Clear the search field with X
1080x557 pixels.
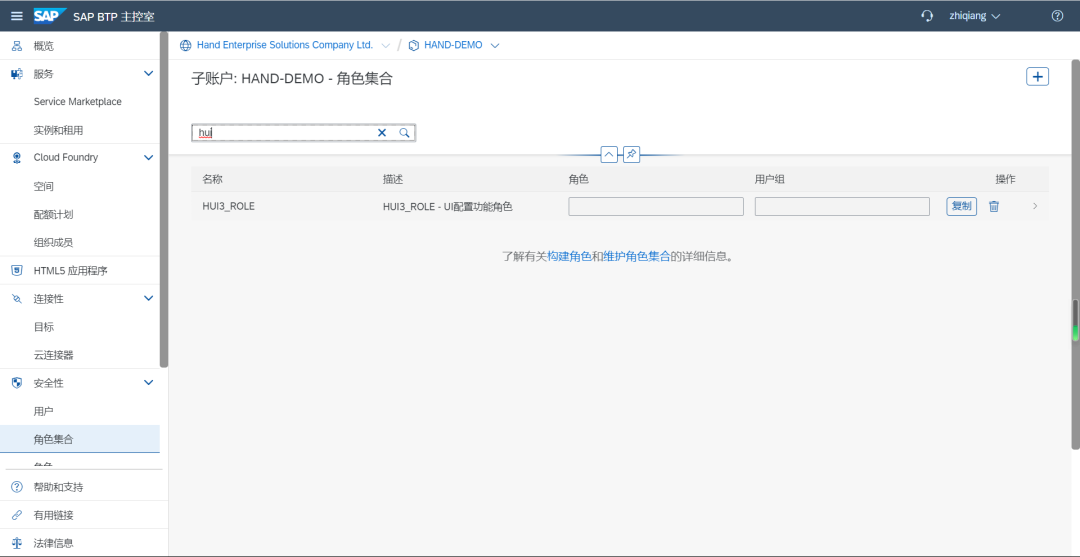click(382, 133)
